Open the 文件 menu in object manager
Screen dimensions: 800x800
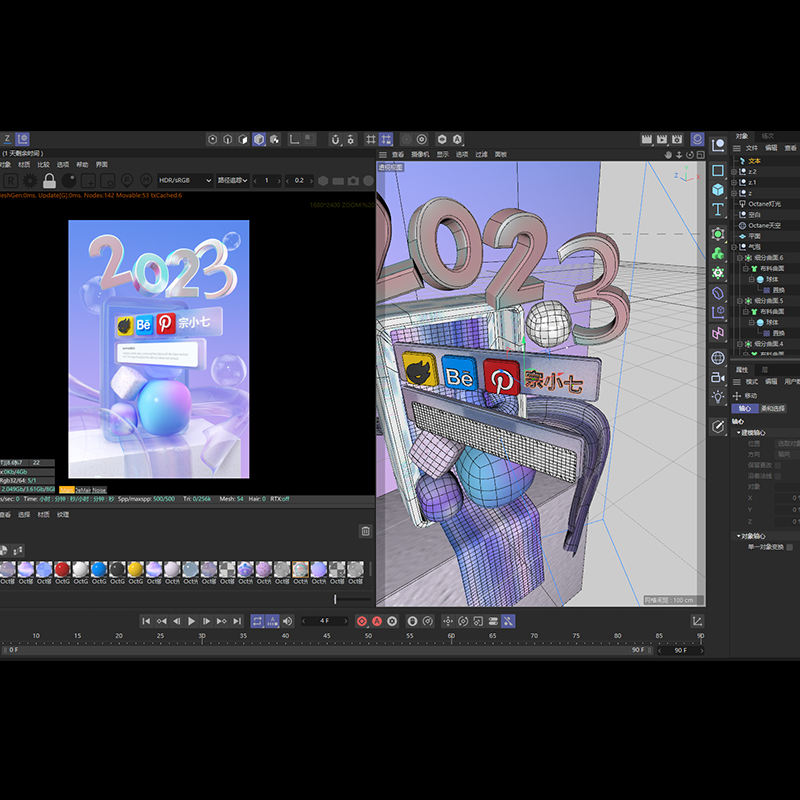coord(752,148)
